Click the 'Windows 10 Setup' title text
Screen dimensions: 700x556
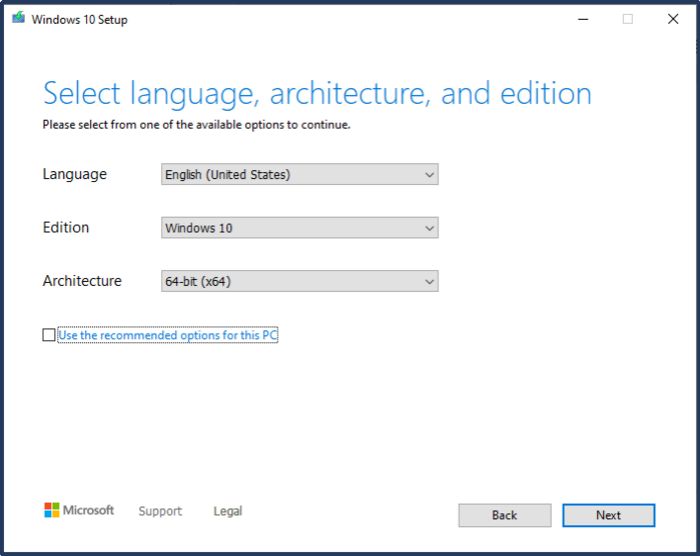point(80,19)
